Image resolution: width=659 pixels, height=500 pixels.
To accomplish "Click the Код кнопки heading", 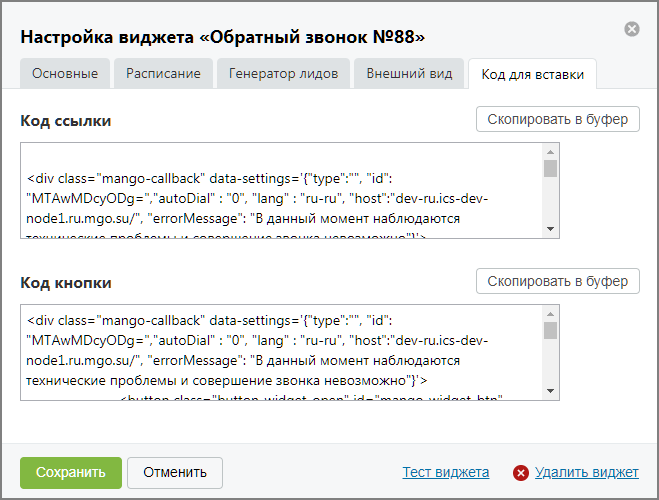I will tap(66, 283).
